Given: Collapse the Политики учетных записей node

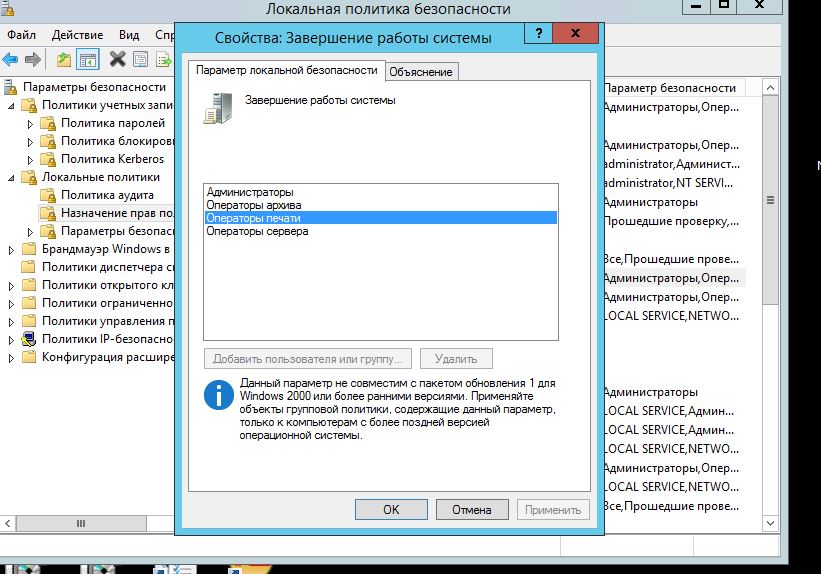Looking at the screenshot, I should pyautogui.click(x=11, y=105).
